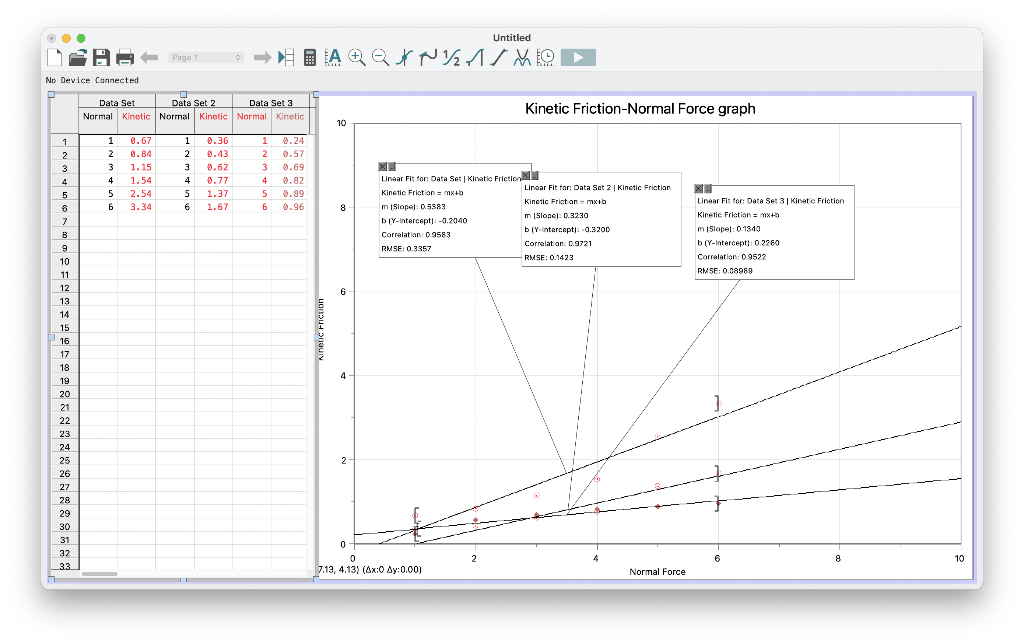Screen dimensions: 1024x644
Task: Click the graph title Kinetic Friction-Normal Force graph
Action: pos(640,109)
